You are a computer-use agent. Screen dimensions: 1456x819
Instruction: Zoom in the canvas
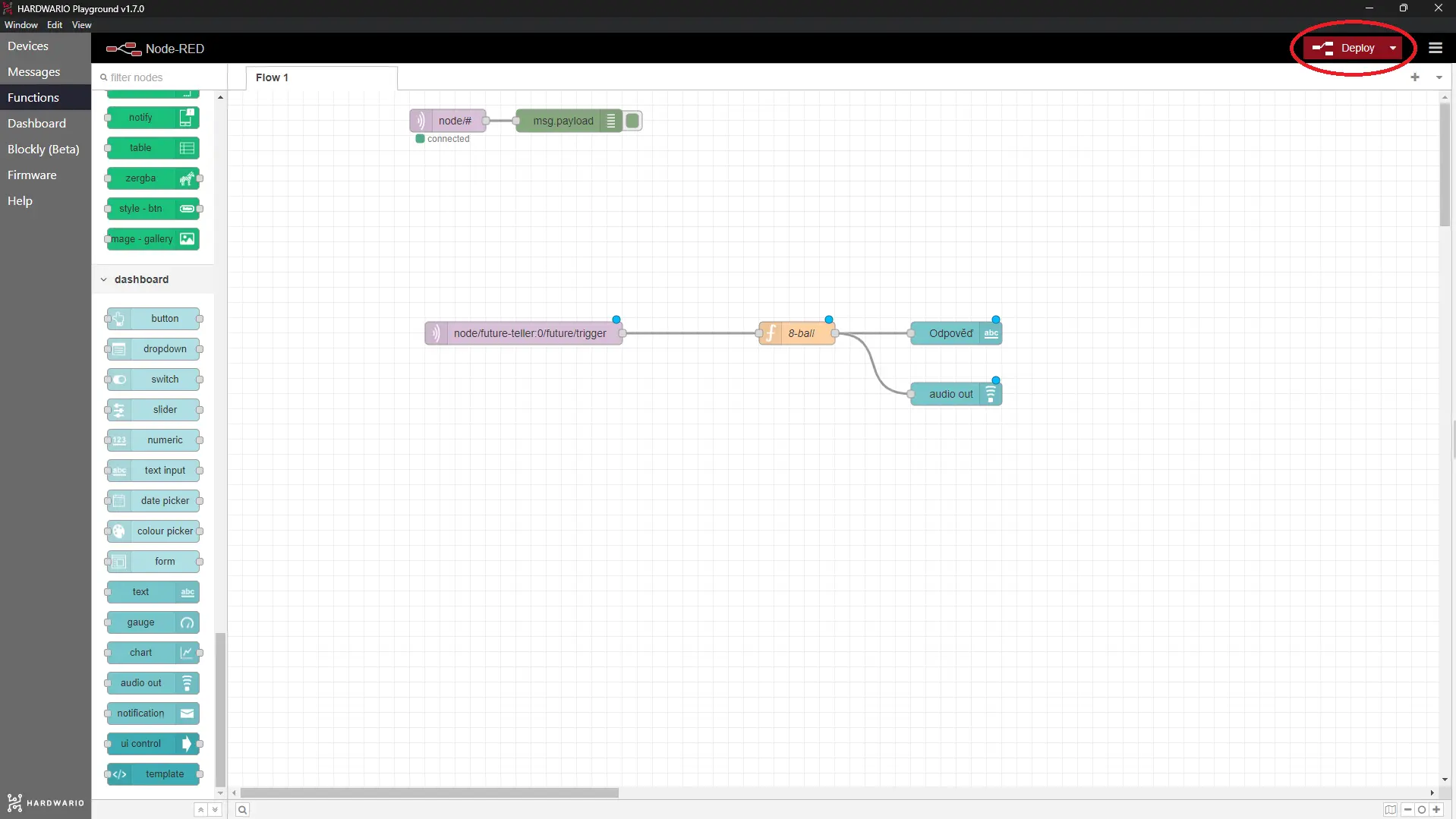1436,810
